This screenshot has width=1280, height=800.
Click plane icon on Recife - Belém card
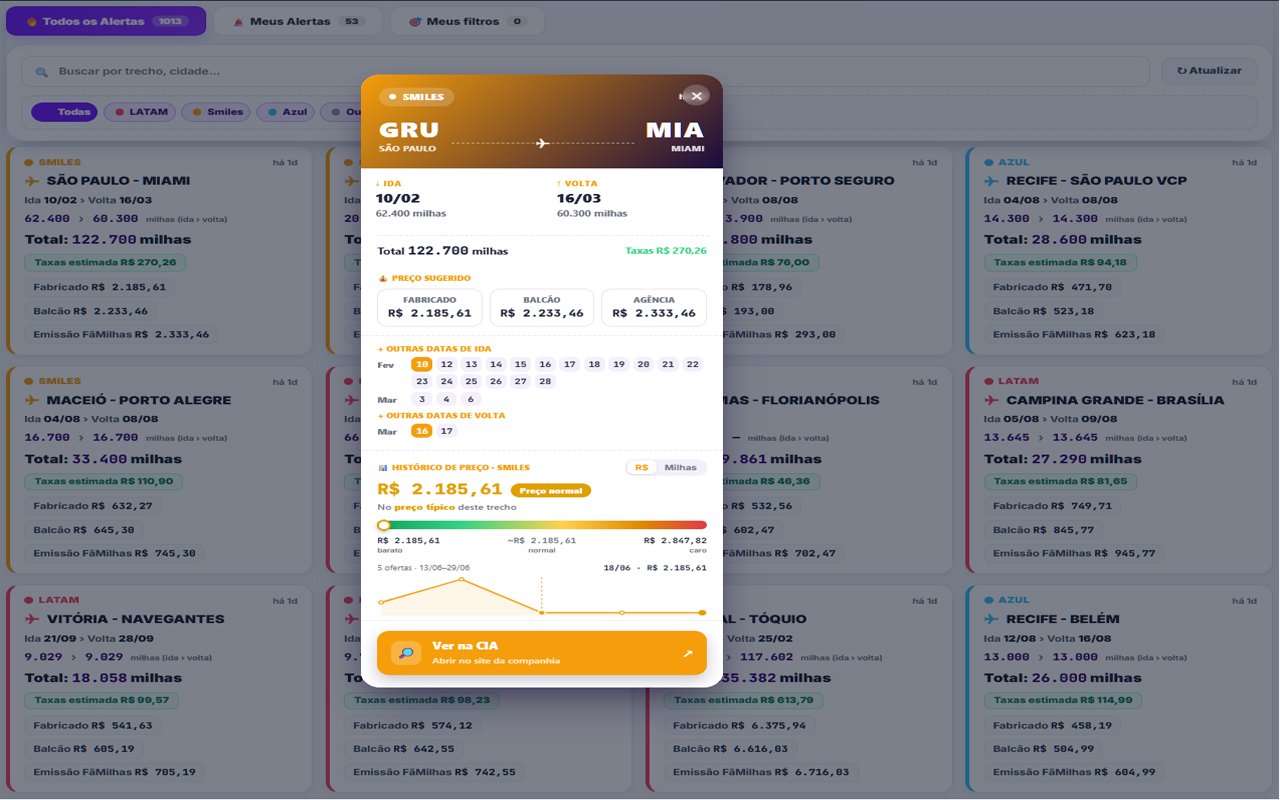click(991, 619)
